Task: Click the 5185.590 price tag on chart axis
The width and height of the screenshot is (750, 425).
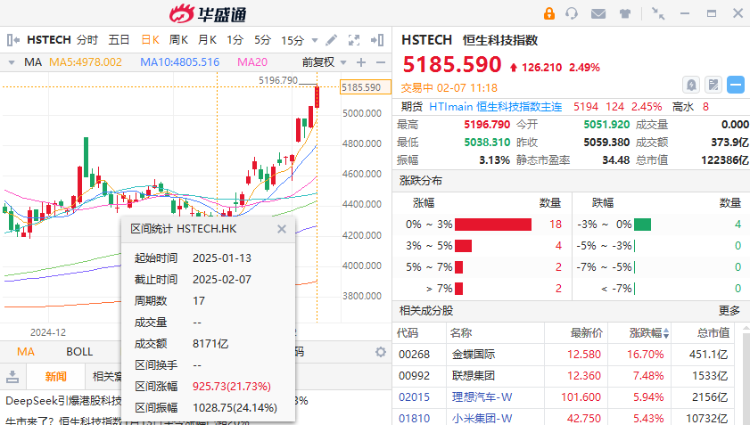Action: coord(365,87)
